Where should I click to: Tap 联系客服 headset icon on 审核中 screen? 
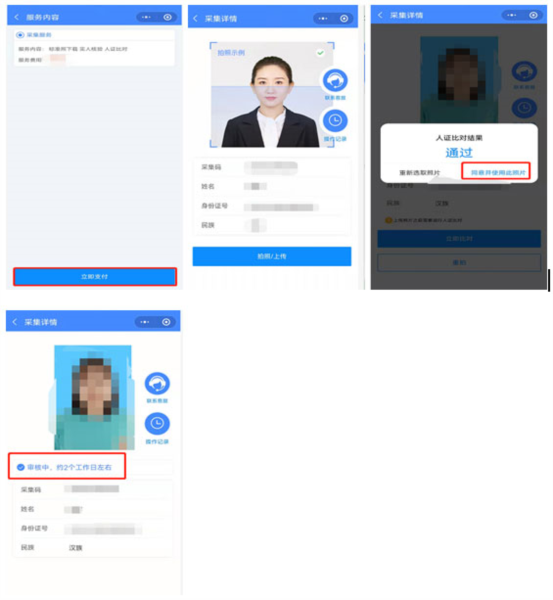tap(157, 384)
